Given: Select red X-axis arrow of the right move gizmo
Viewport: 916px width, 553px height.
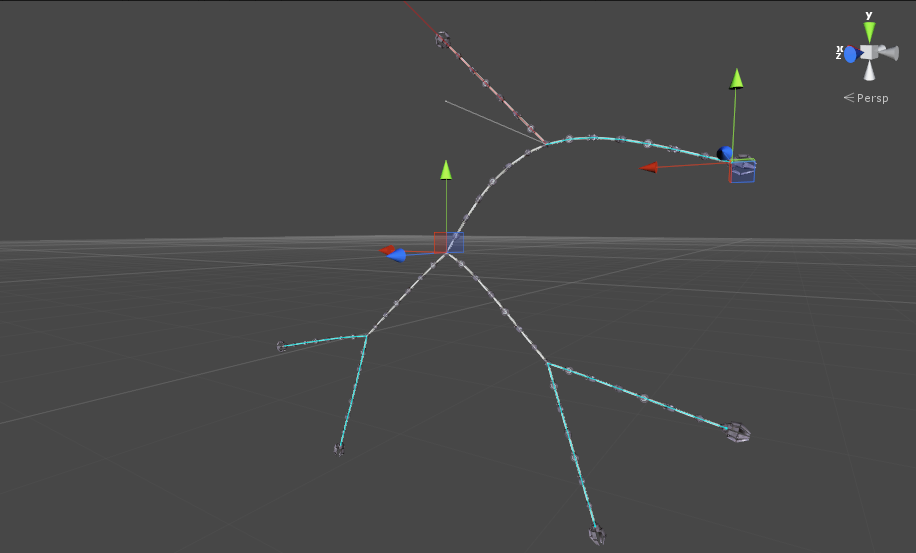Looking at the screenshot, I should click(x=649, y=167).
